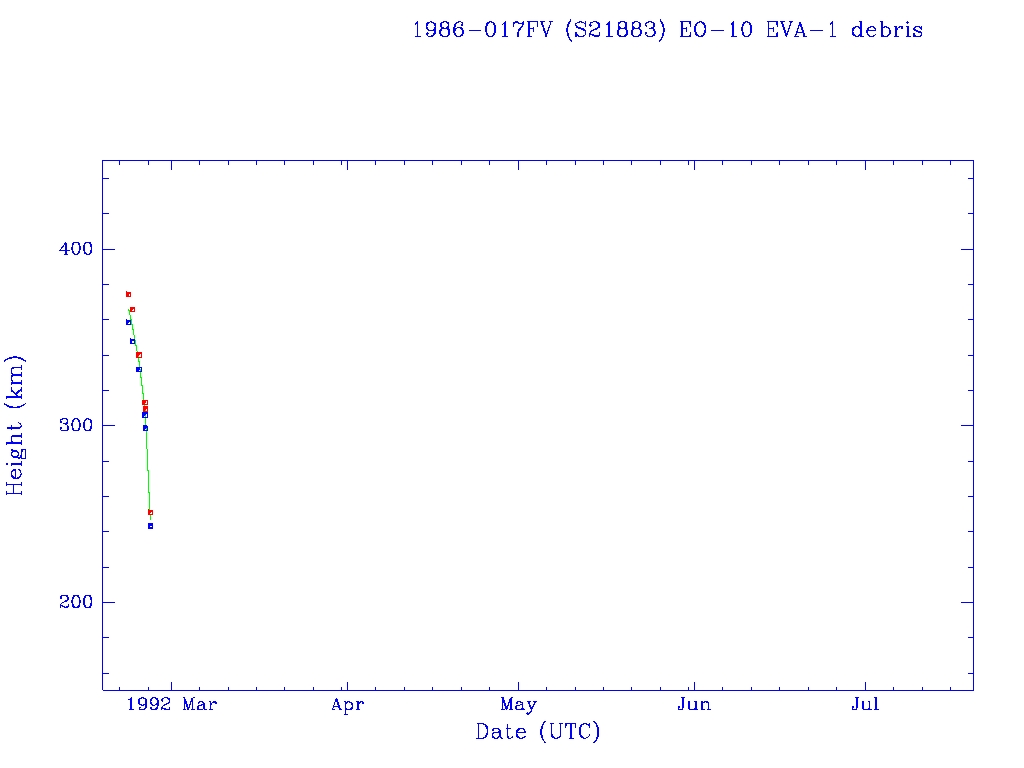Click the lowest blue data point marker
Viewport: 1024px width, 768px height.
tap(150, 526)
